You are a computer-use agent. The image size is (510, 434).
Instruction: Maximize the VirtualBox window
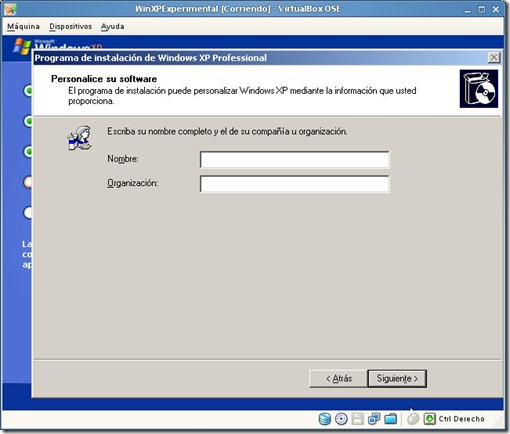[x=482, y=10]
